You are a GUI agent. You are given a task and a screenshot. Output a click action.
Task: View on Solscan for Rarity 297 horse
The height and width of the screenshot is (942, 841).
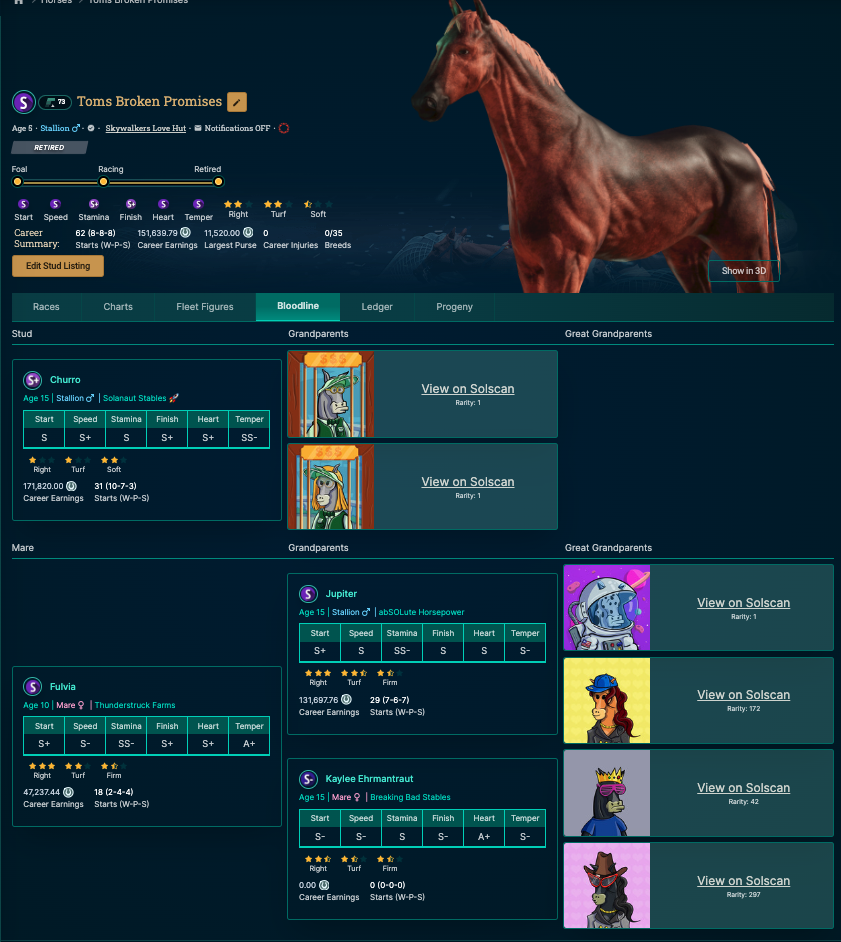click(x=744, y=881)
